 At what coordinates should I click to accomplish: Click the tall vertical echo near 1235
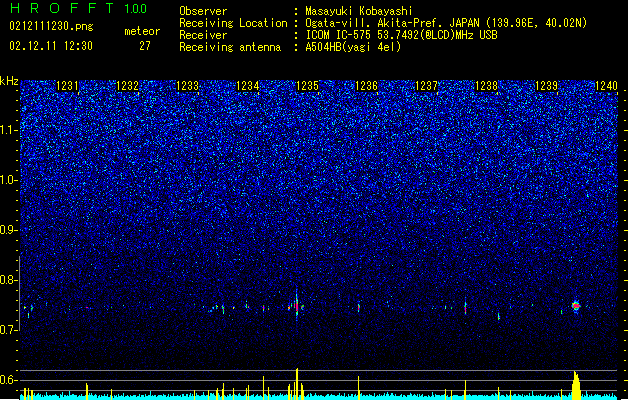tap(297, 304)
